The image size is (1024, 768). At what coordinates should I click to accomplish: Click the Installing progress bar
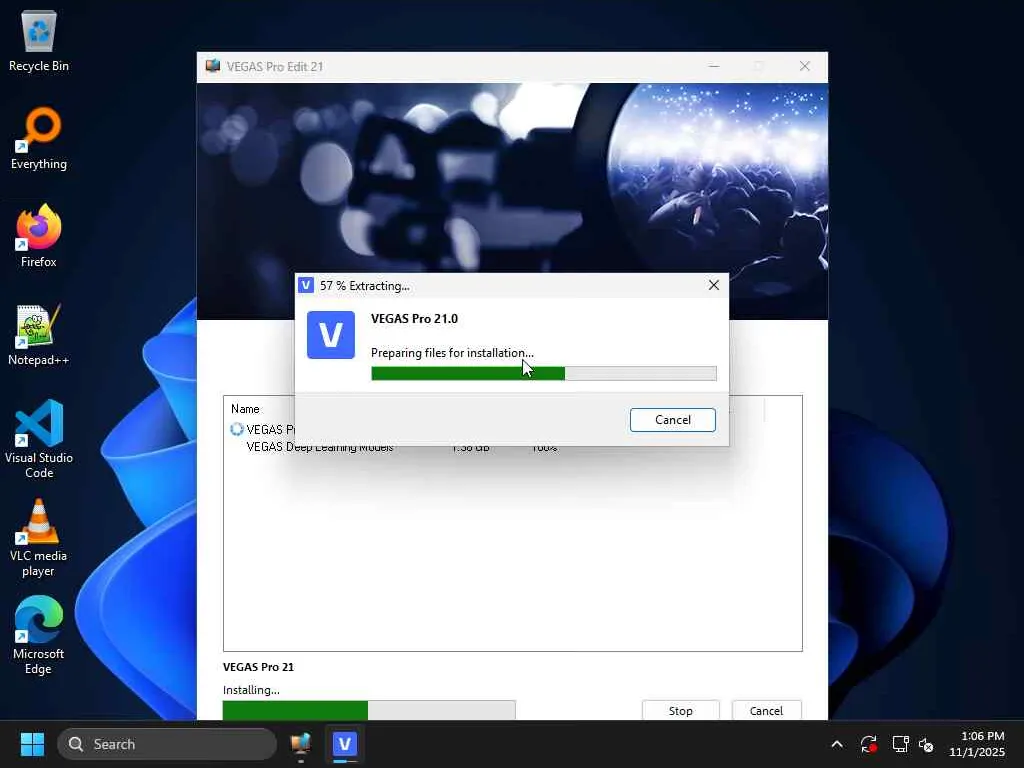[x=369, y=710]
